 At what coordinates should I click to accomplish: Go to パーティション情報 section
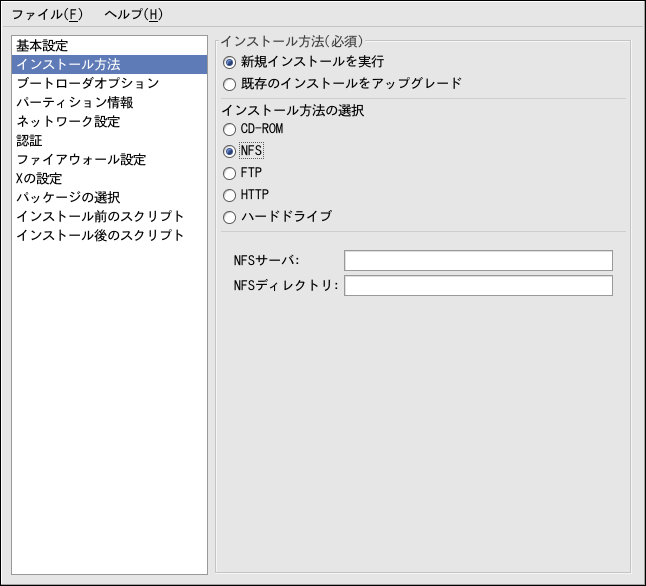click(74, 103)
